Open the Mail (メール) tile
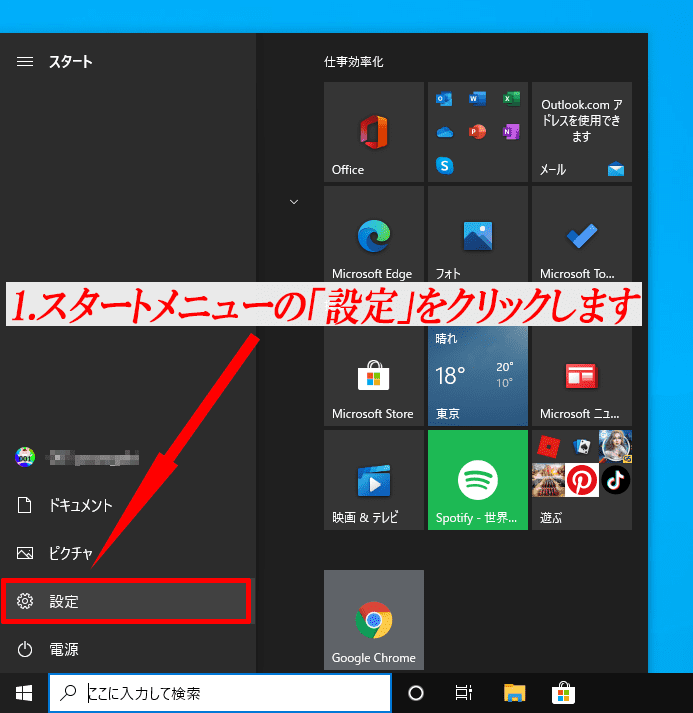 (581, 132)
